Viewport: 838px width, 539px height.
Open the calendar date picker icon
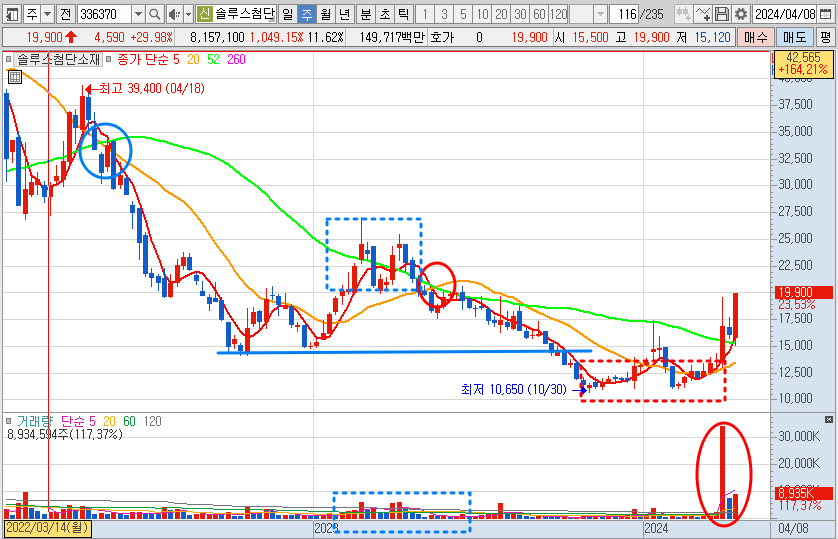click(x=825, y=14)
